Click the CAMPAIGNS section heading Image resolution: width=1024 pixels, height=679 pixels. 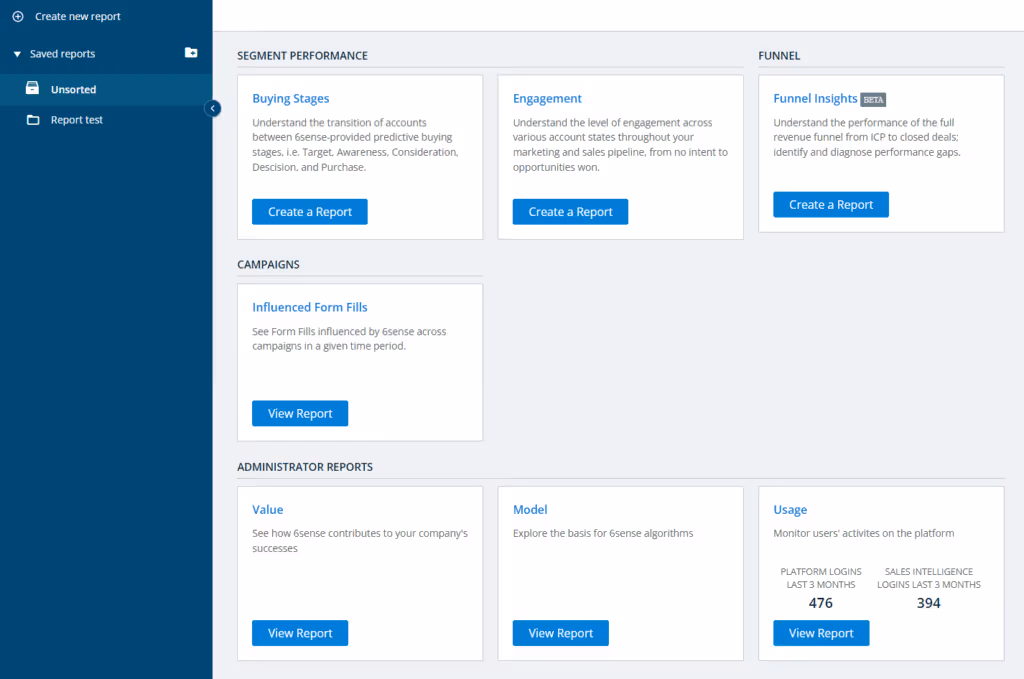point(268,264)
